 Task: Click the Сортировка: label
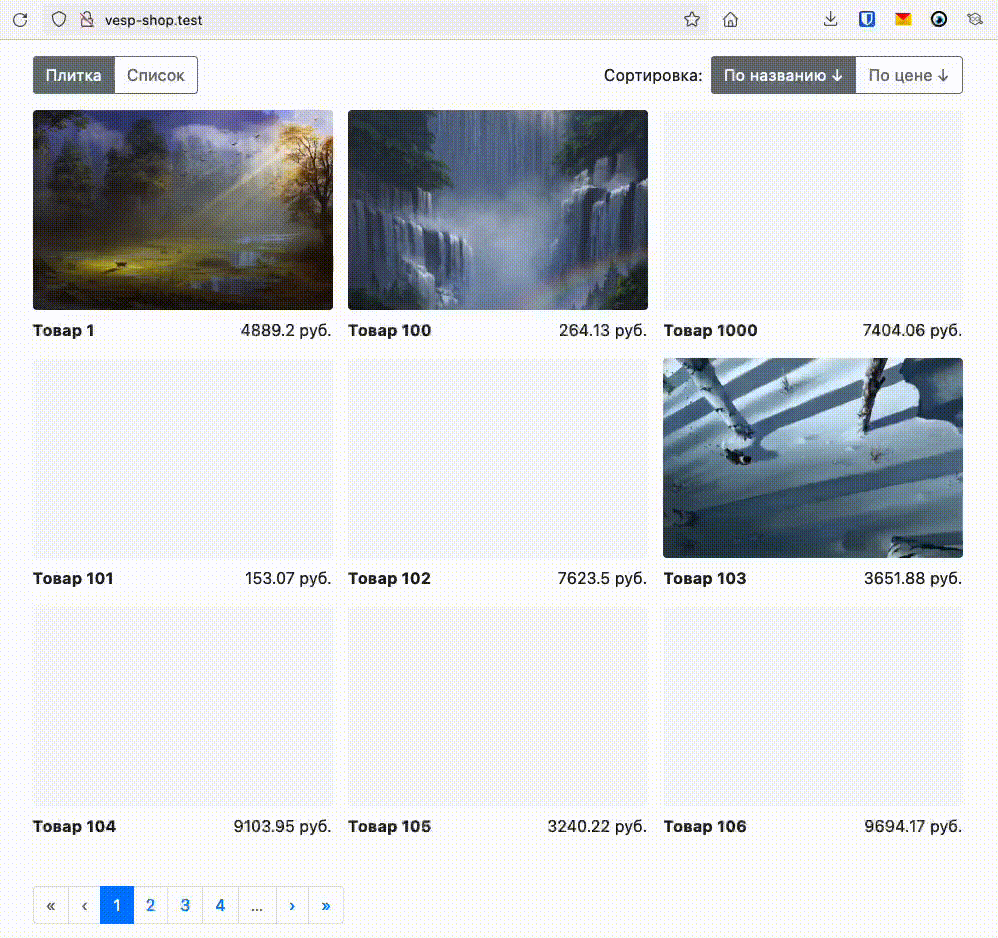[x=653, y=76]
